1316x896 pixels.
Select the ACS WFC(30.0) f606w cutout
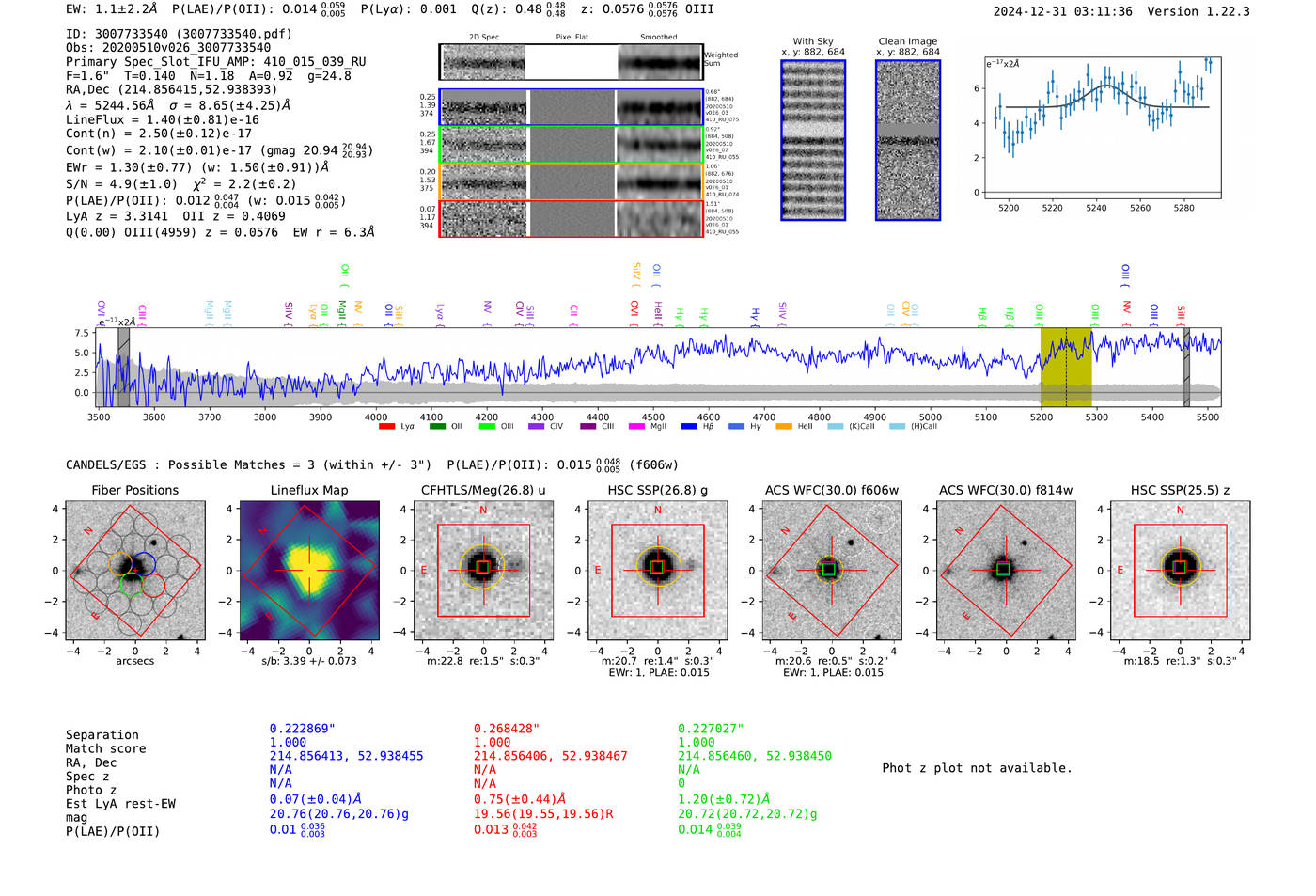tap(832, 570)
